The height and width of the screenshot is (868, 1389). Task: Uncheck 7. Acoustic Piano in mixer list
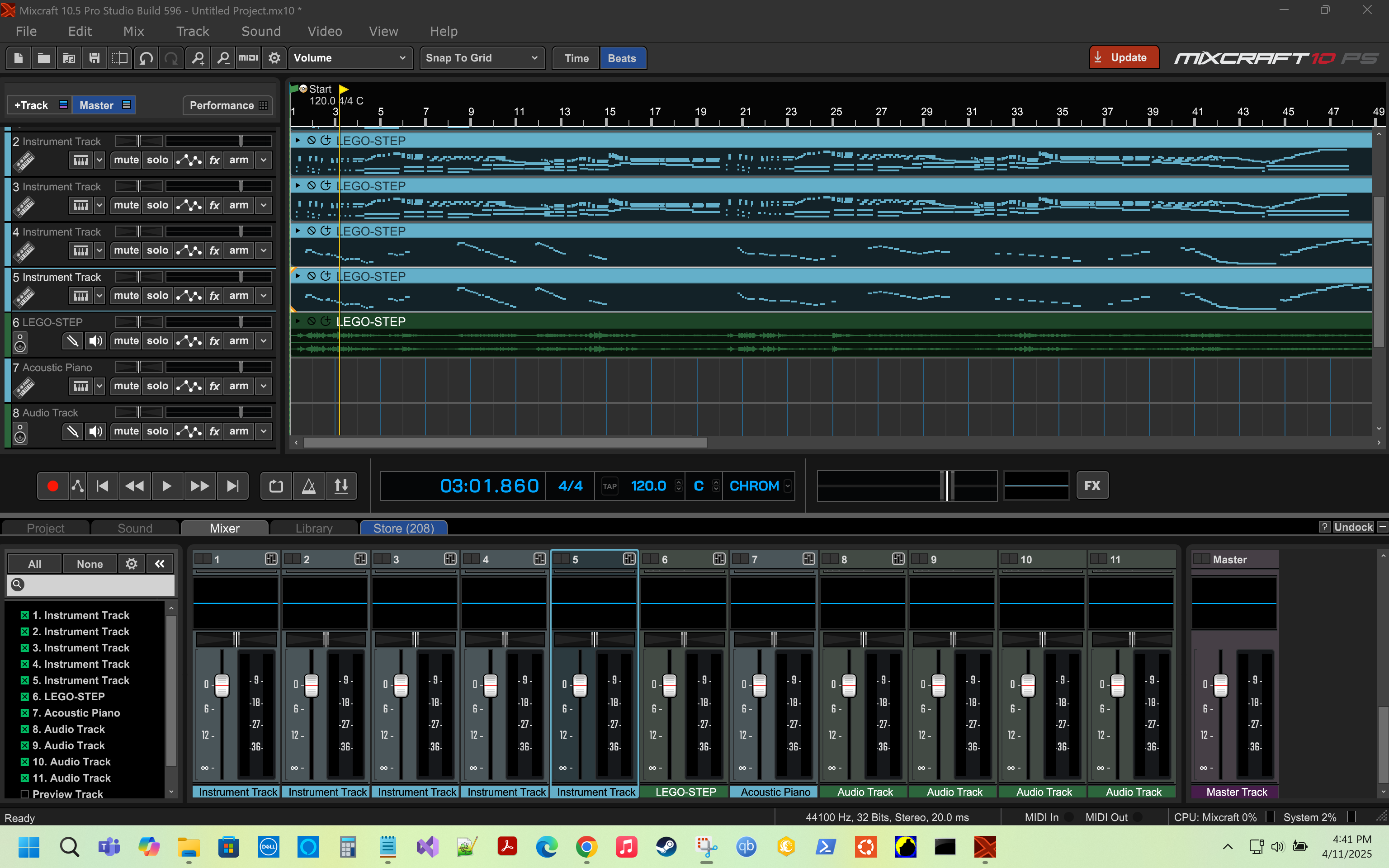tap(25, 713)
